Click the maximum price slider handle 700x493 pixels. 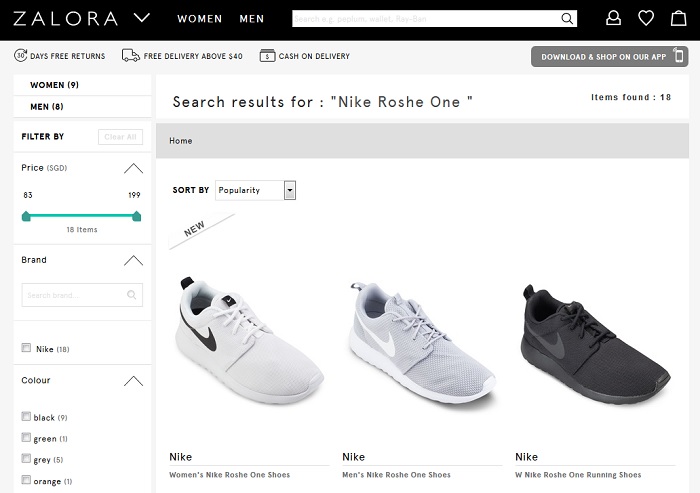pyautogui.click(x=137, y=217)
